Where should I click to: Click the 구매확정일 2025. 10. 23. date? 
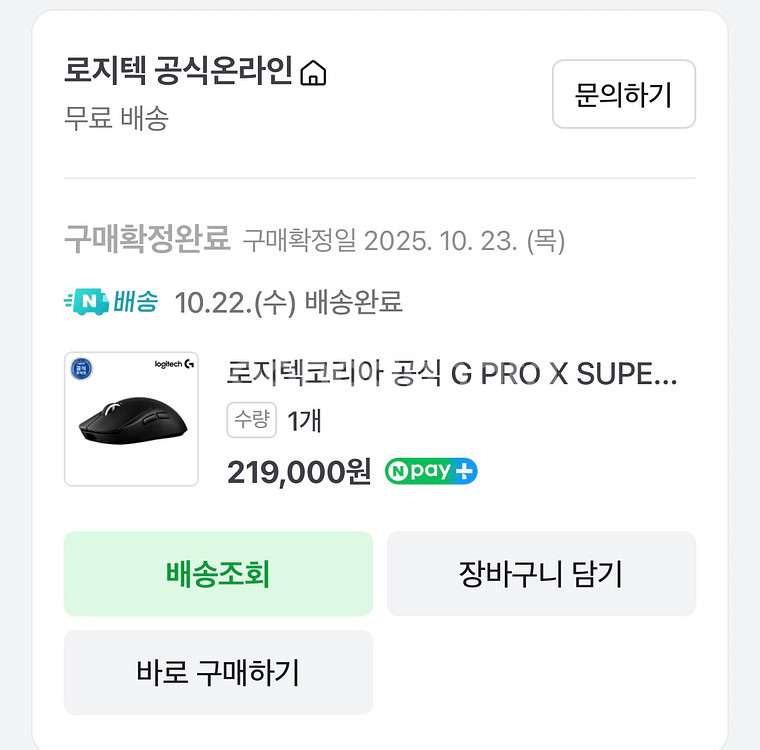(x=403, y=241)
